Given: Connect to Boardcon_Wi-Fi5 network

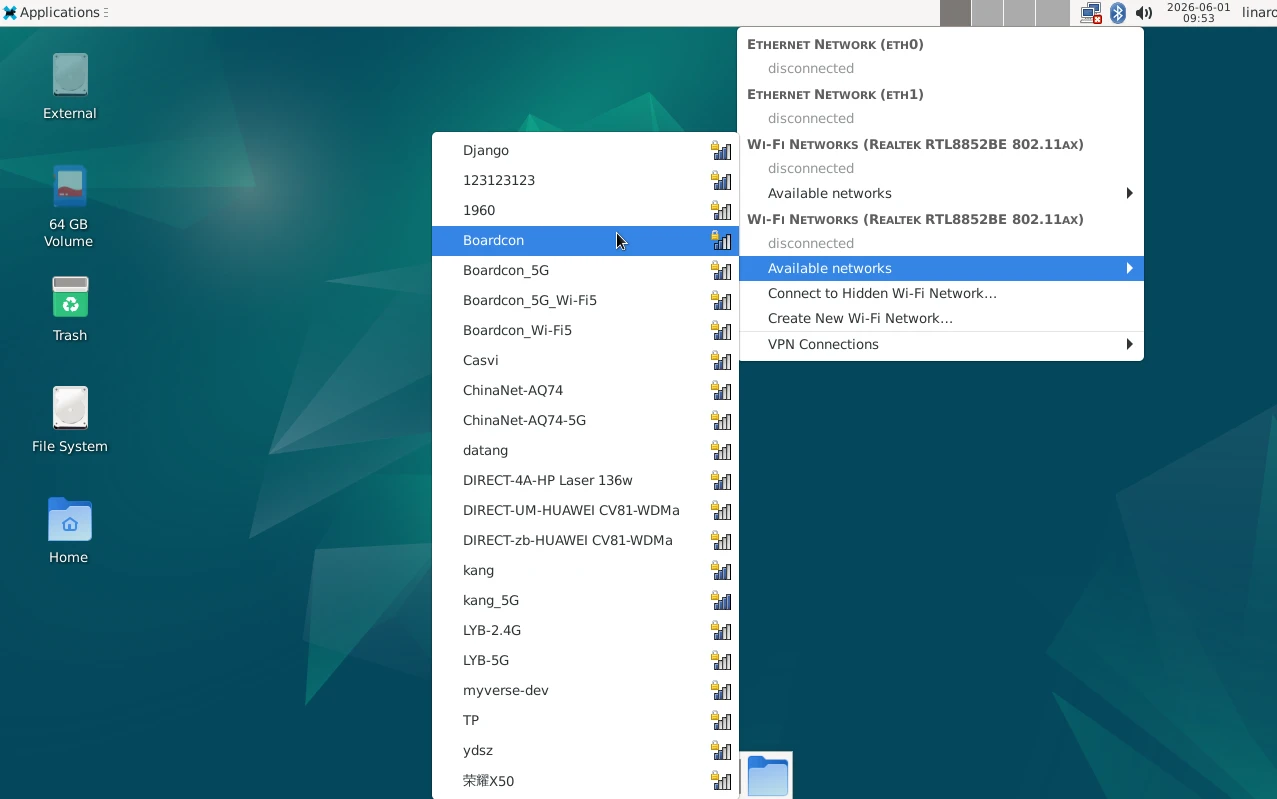Looking at the screenshot, I should tap(585, 330).
